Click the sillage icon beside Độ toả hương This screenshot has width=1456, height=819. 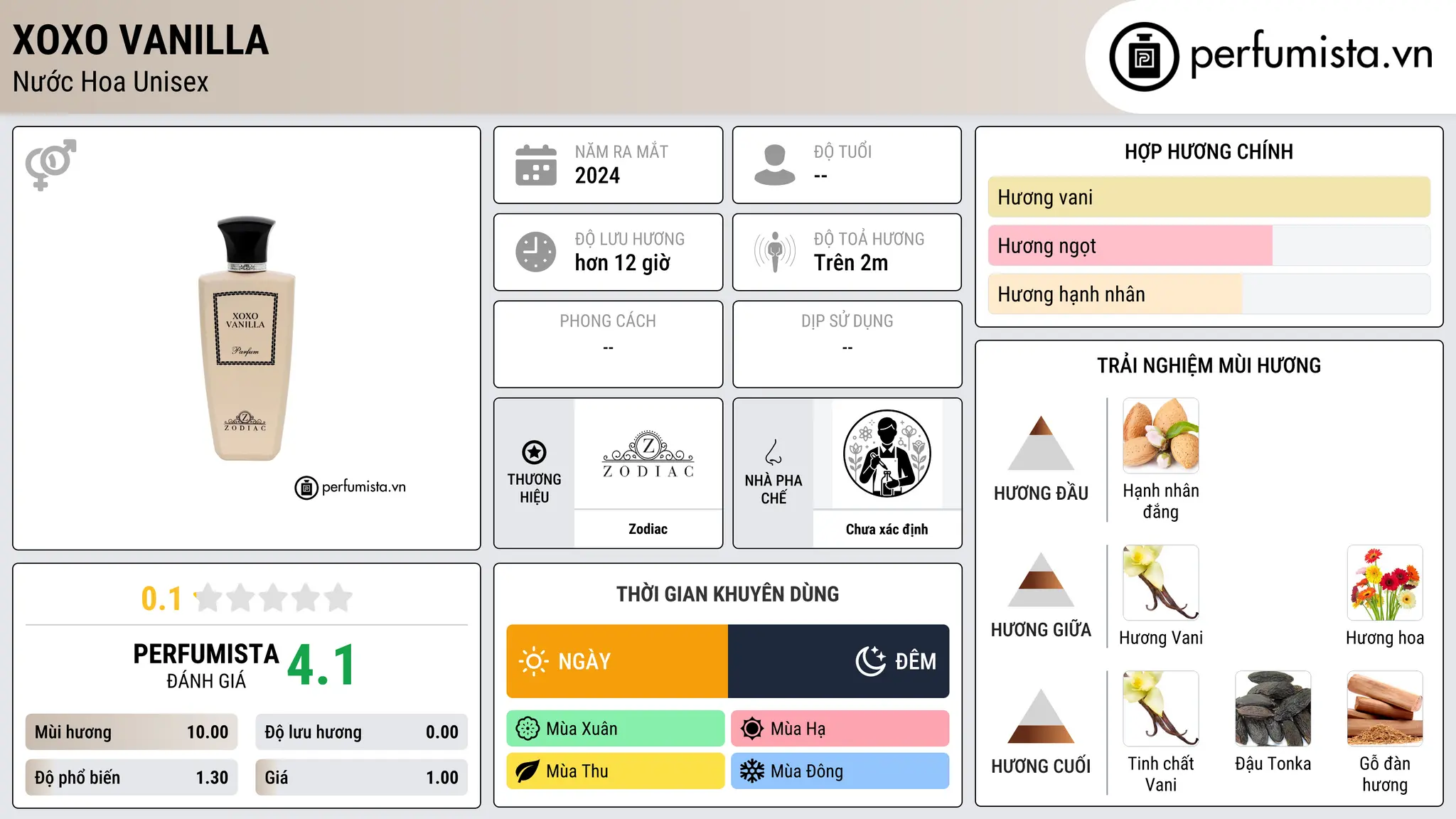pos(775,252)
